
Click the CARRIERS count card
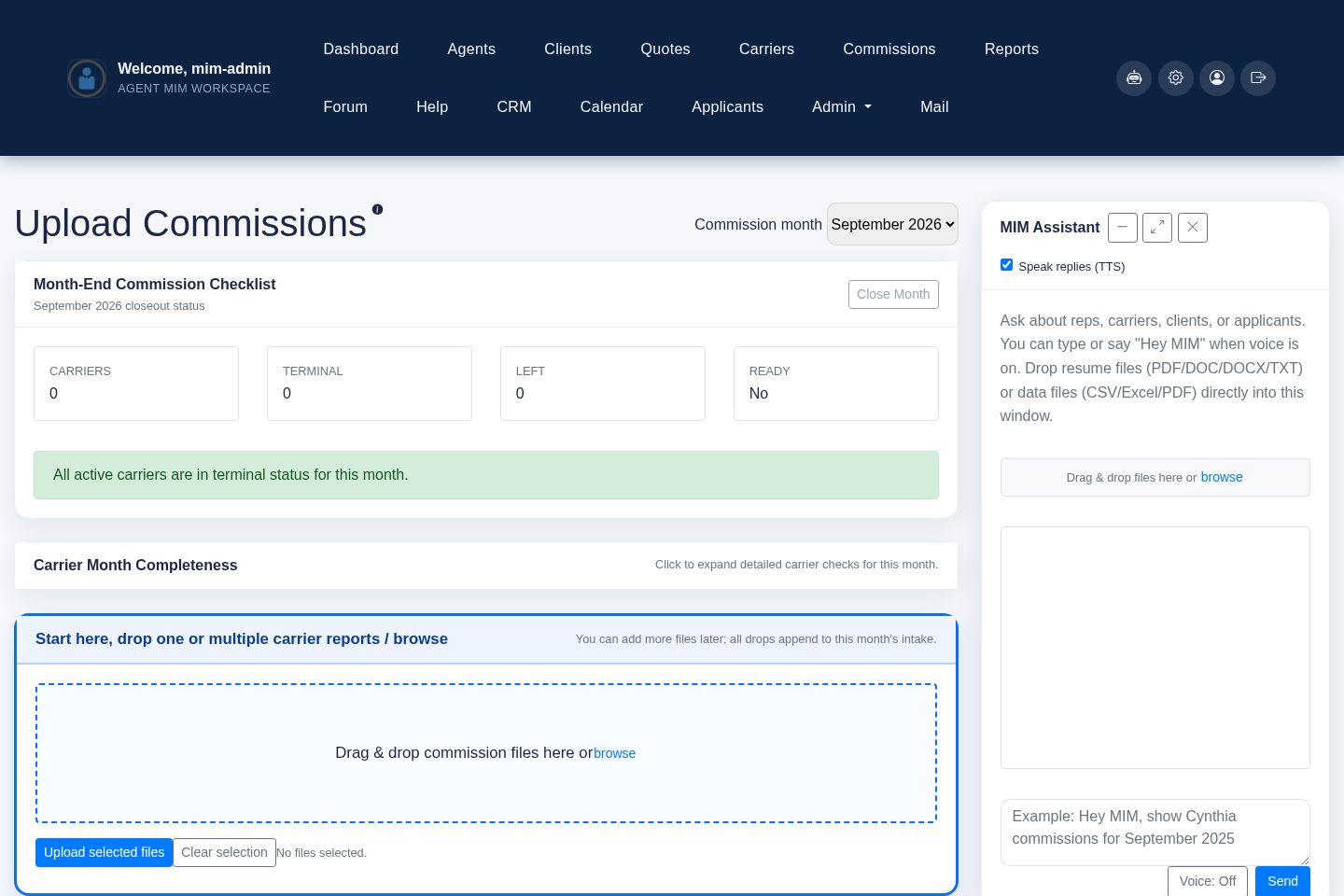pyautogui.click(x=136, y=384)
